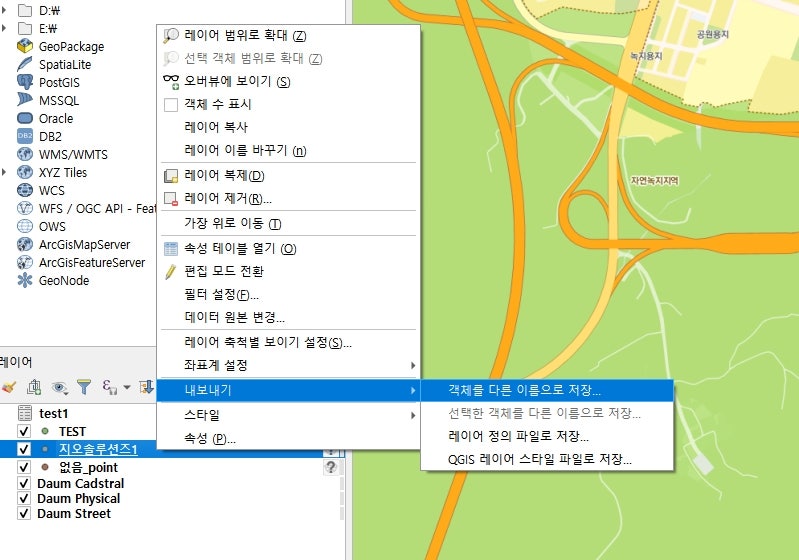This screenshot has width=799, height=560.
Task: Click the test1 table icon
Action: (24, 413)
